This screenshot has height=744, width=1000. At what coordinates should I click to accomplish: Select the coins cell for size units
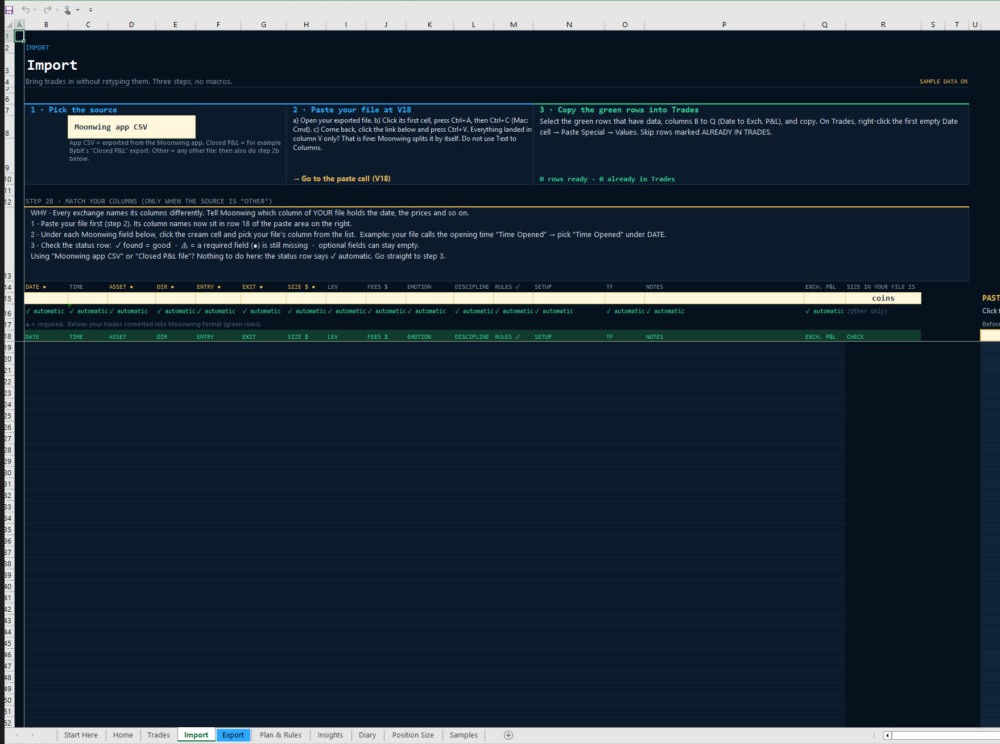[x=883, y=298]
